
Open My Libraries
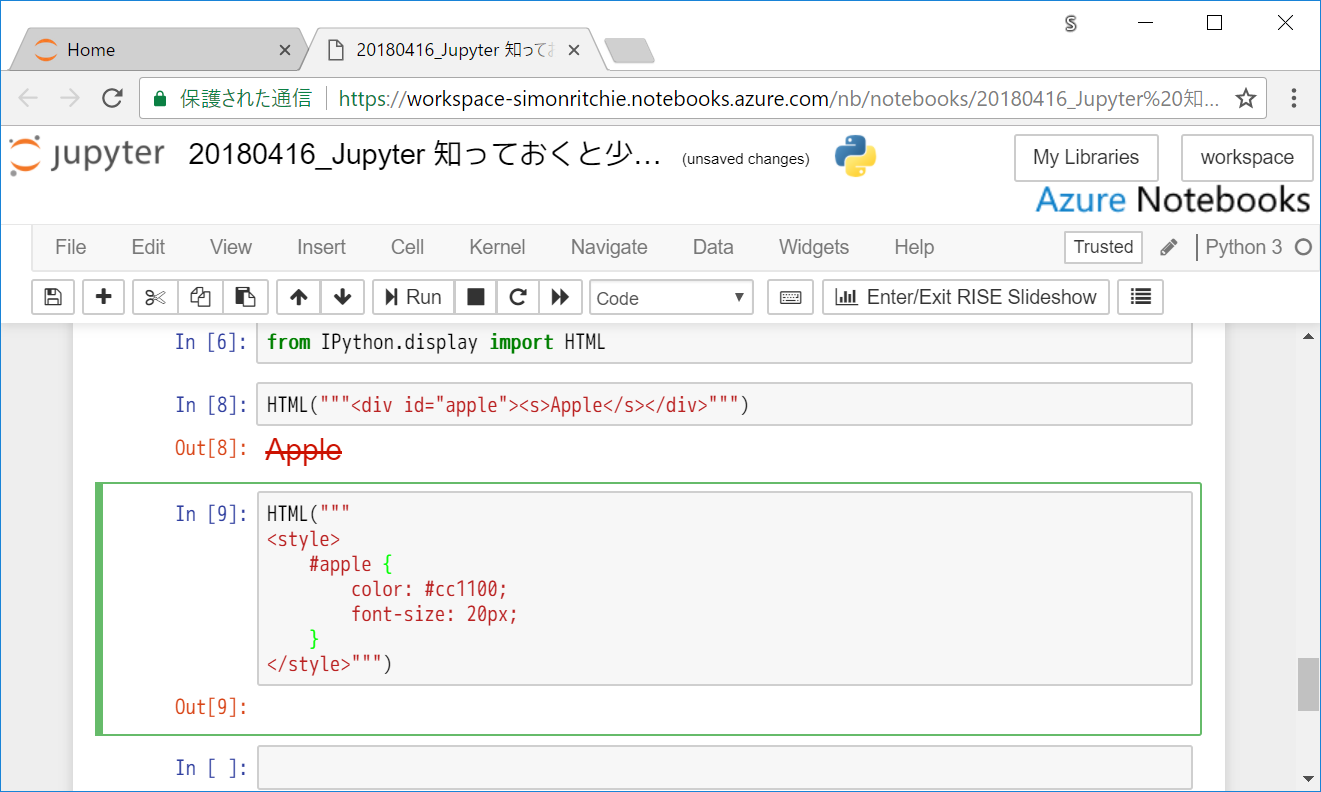pyautogui.click(x=1086, y=157)
